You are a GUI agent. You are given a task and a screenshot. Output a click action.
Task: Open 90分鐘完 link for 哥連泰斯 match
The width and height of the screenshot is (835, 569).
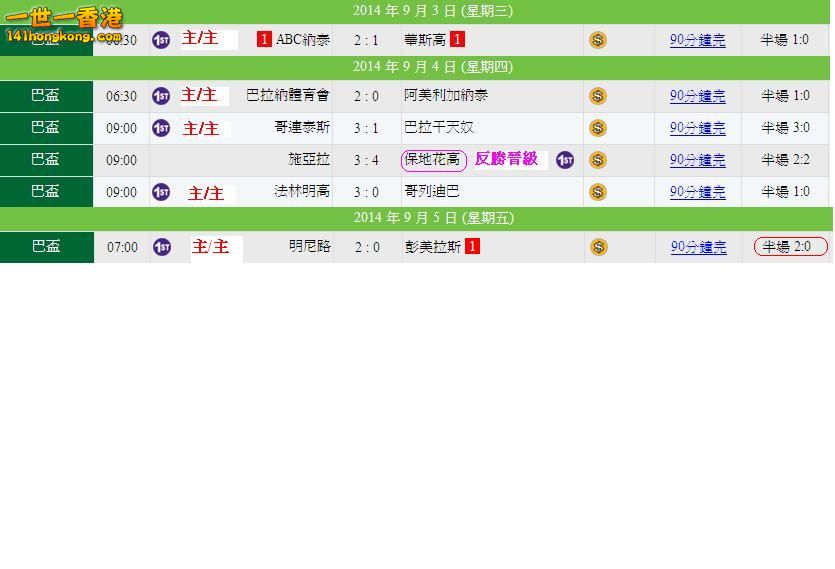click(x=698, y=128)
